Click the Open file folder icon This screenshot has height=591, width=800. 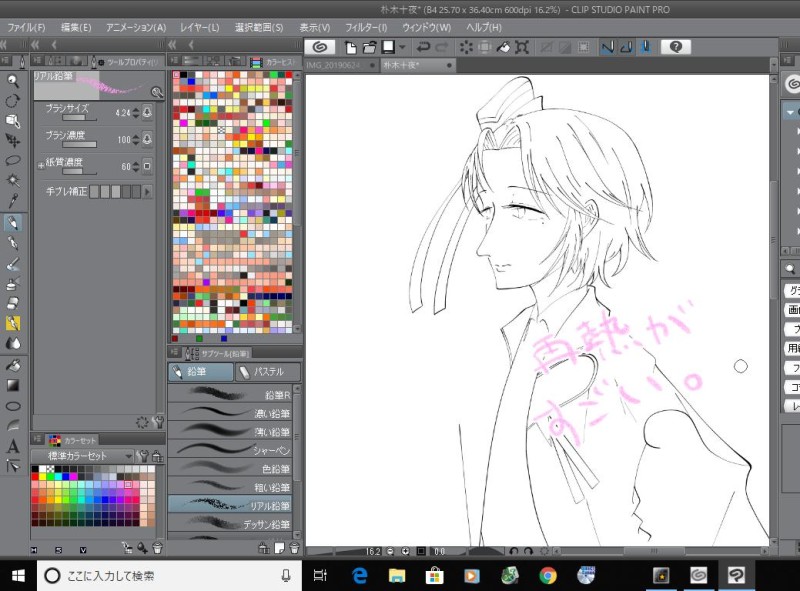click(x=369, y=47)
